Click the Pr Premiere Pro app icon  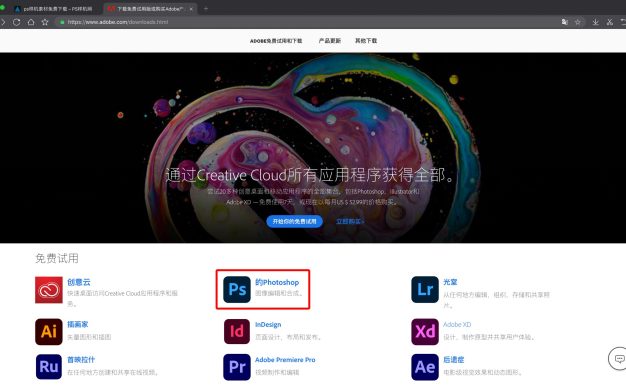click(237, 367)
